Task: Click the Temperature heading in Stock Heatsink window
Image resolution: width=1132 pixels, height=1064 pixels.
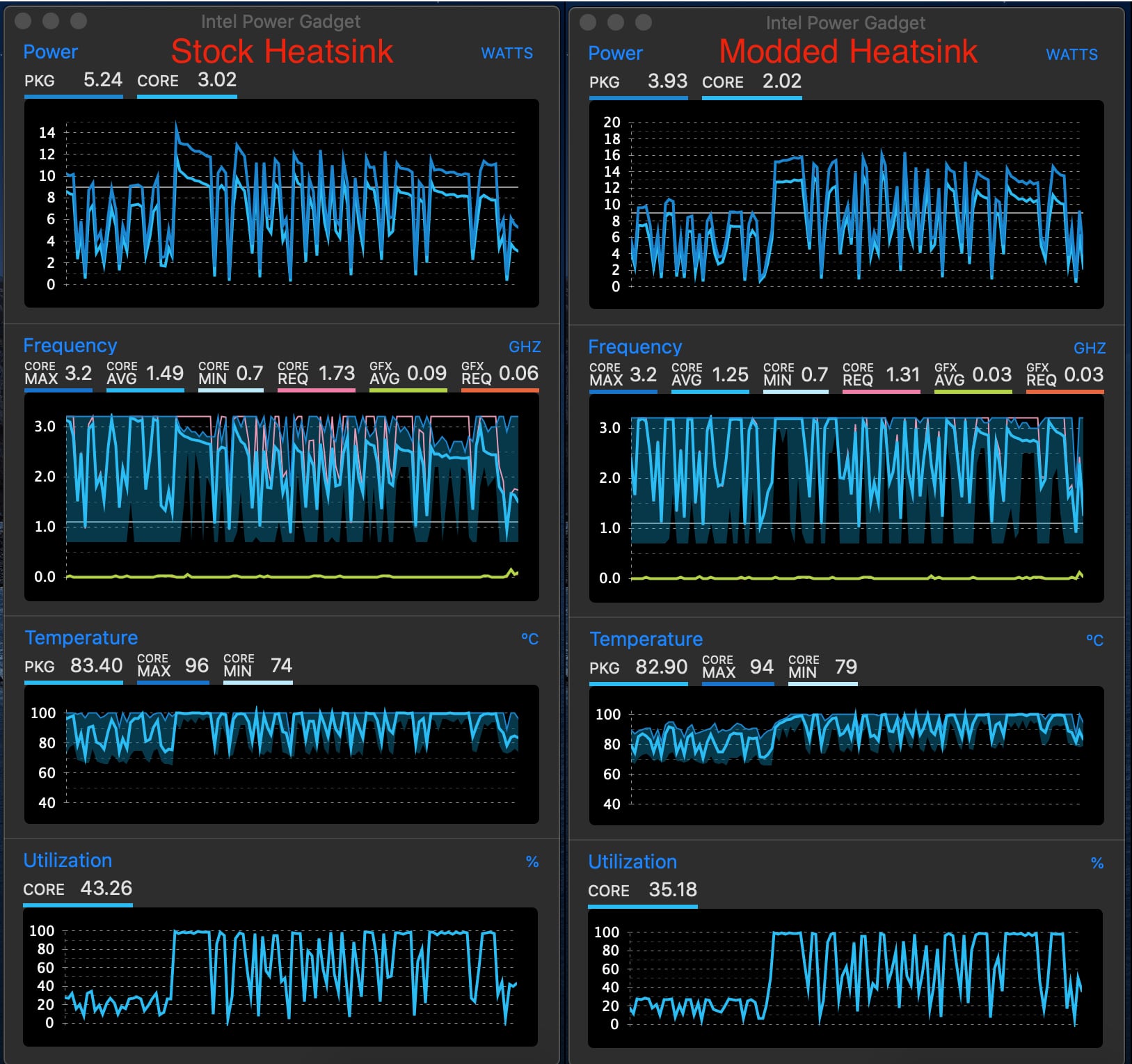Action: [x=81, y=638]
